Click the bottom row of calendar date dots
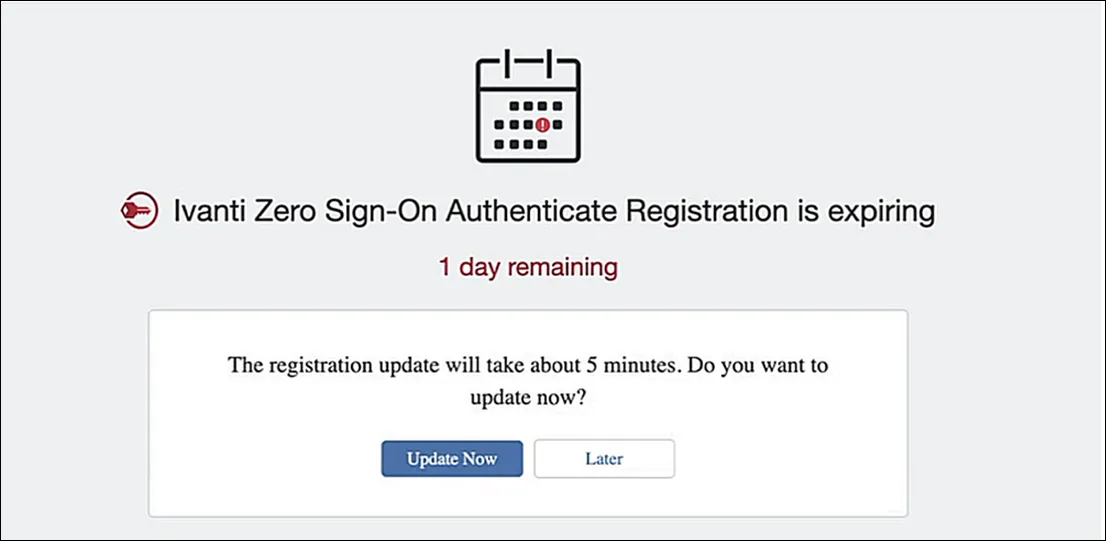This screenshot has height=541, width=1106. coord(521,144)
